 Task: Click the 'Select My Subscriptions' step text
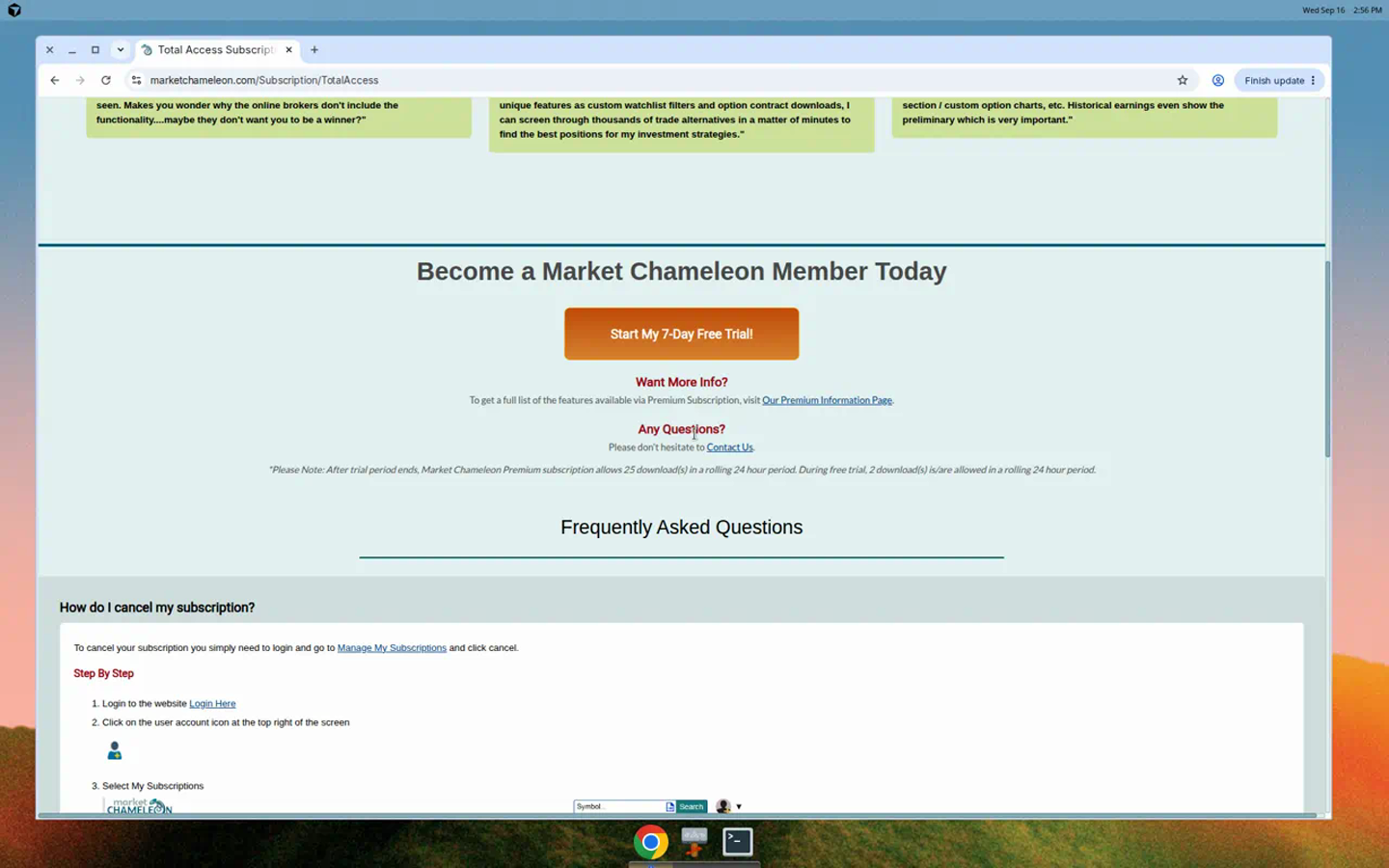(x=152, y=786)
